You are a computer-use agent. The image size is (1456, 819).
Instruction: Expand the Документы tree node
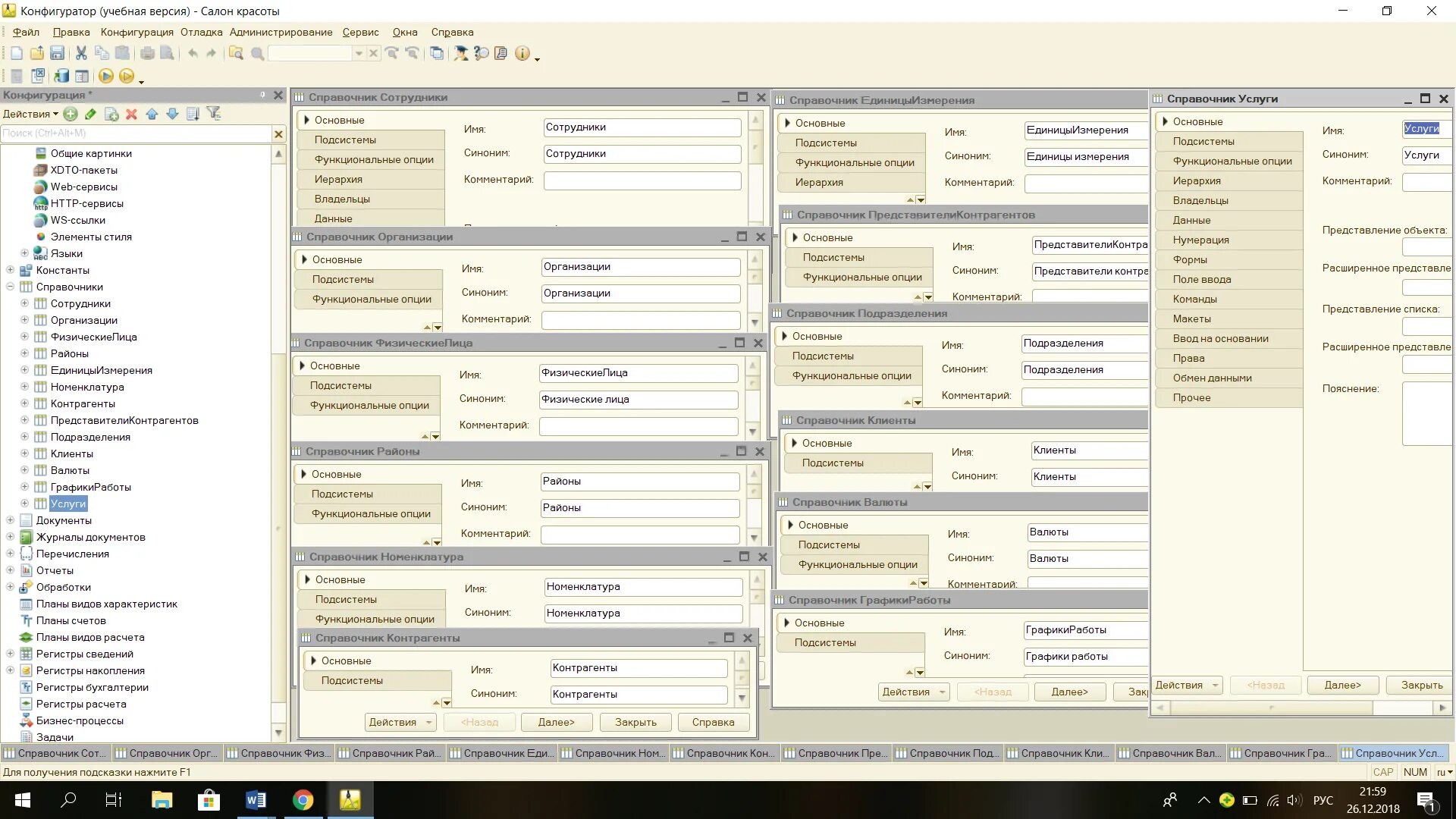pos(9,520)
